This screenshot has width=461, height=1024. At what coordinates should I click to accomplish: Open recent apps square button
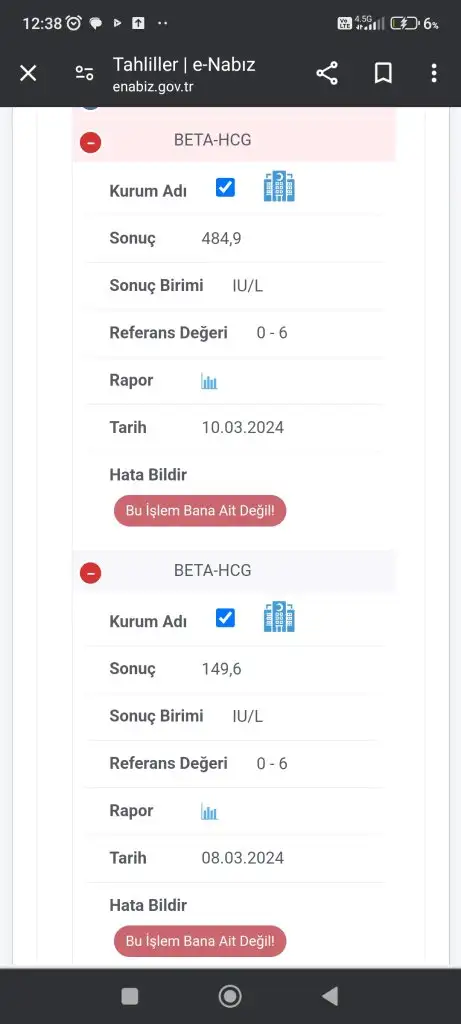point(130,996)
